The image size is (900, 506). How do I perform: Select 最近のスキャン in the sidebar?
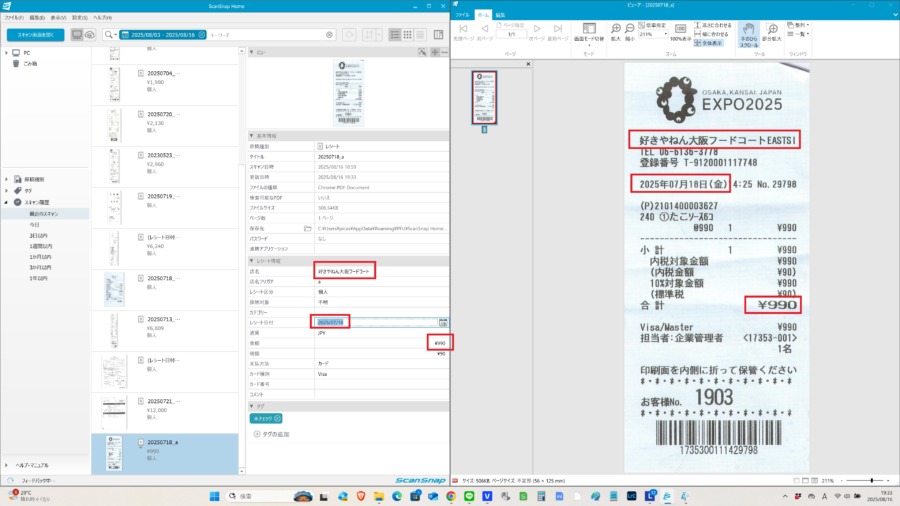(44, 214)
